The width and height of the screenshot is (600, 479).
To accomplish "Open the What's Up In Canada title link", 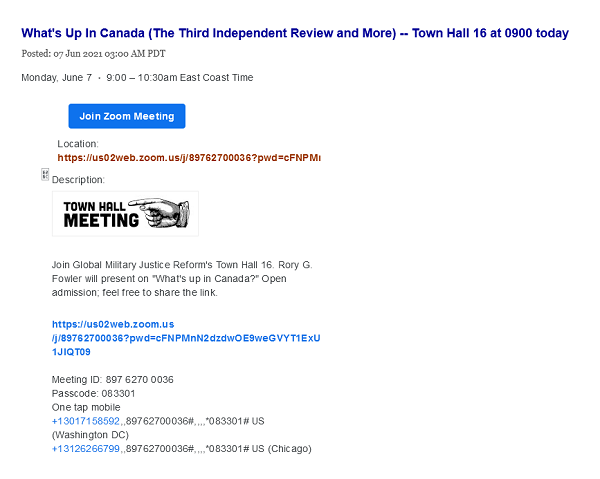I will tap(295, 33).
